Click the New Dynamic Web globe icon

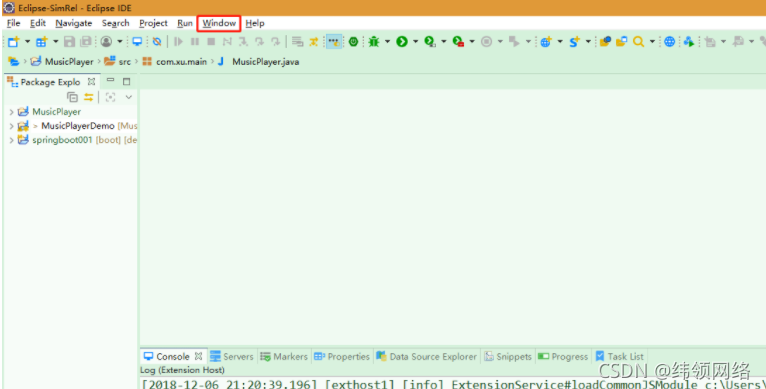546,42
